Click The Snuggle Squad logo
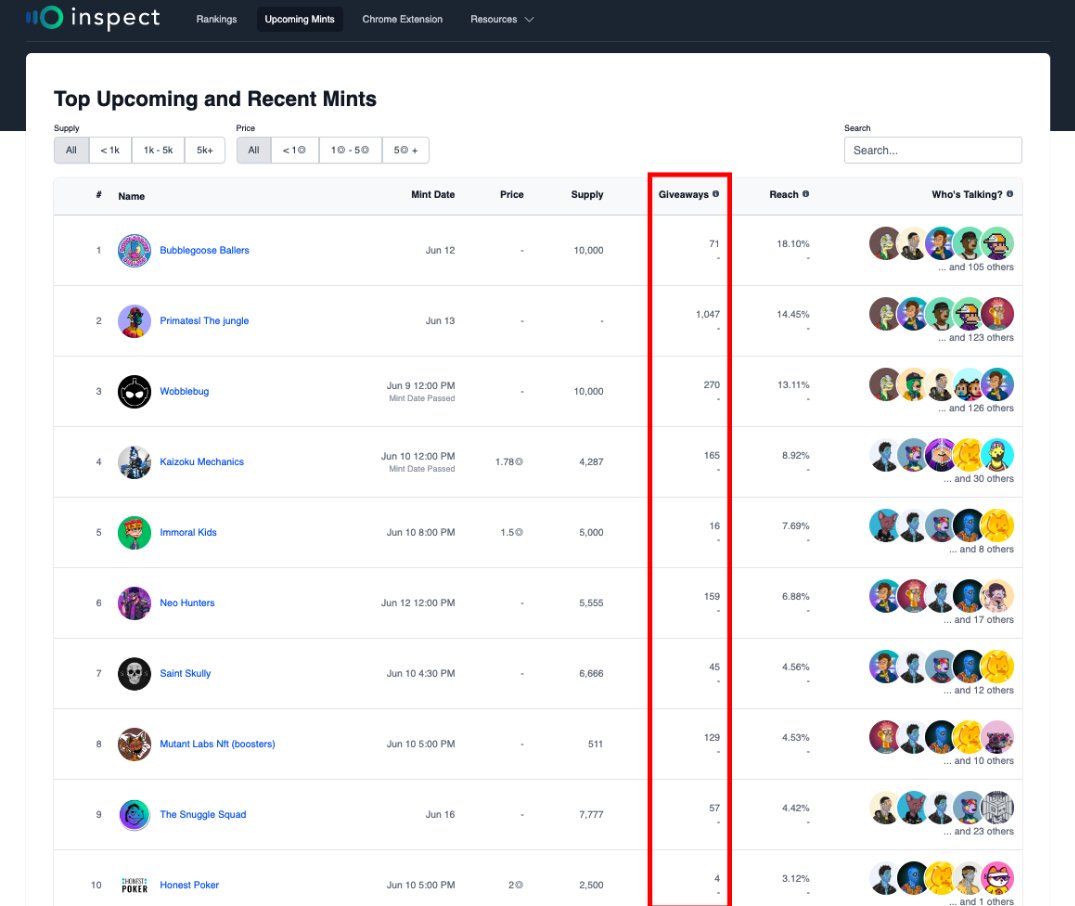Viewport: 1075px width, 906px height. [x=134, y=814]
